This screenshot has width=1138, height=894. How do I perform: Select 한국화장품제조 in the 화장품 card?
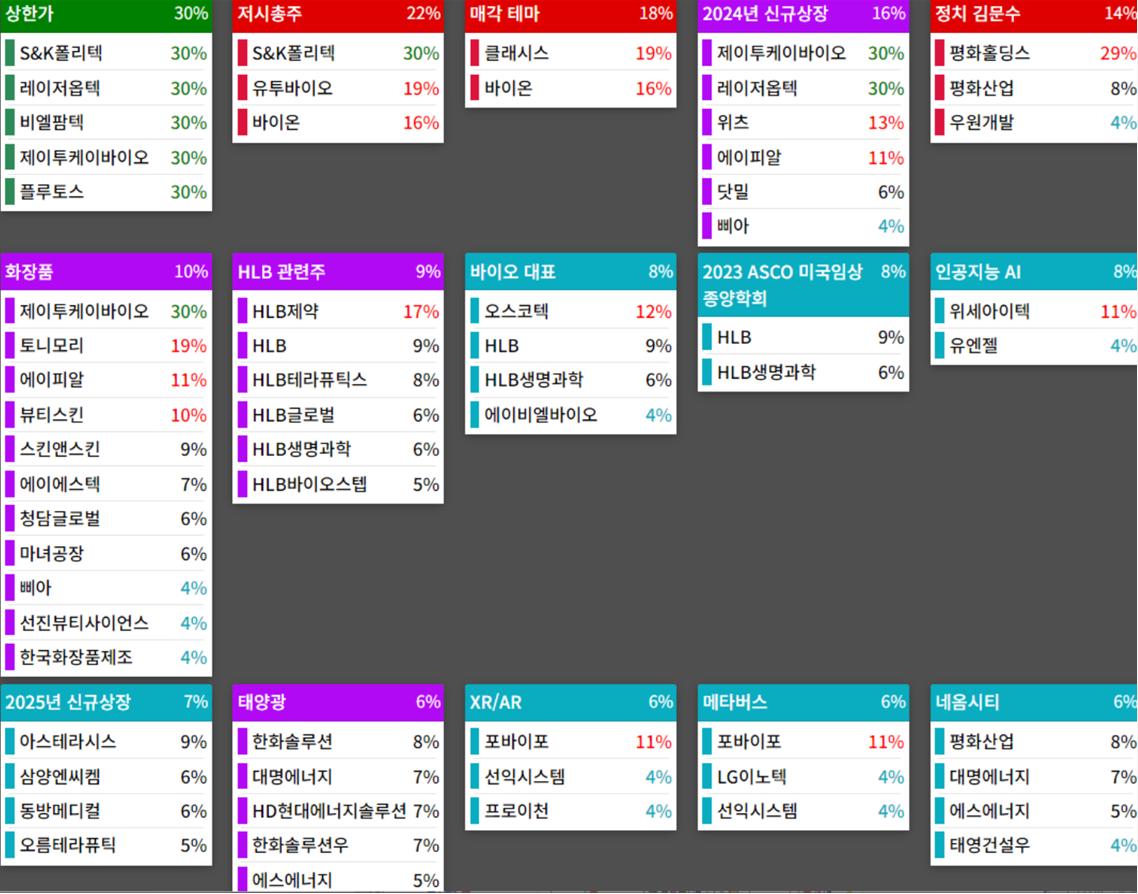click(106, 657)
